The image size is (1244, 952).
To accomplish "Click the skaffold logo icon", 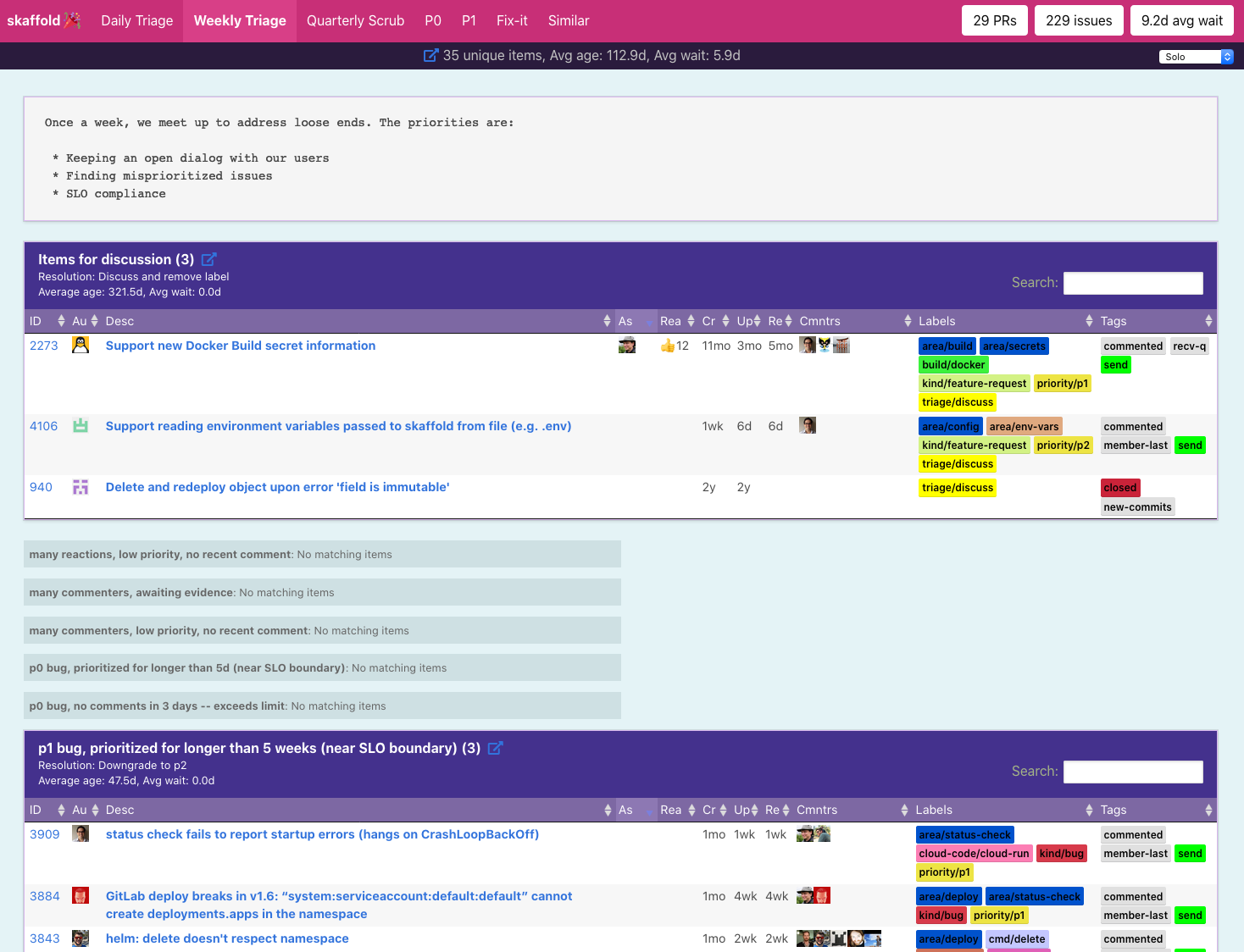I will [73, 20].
